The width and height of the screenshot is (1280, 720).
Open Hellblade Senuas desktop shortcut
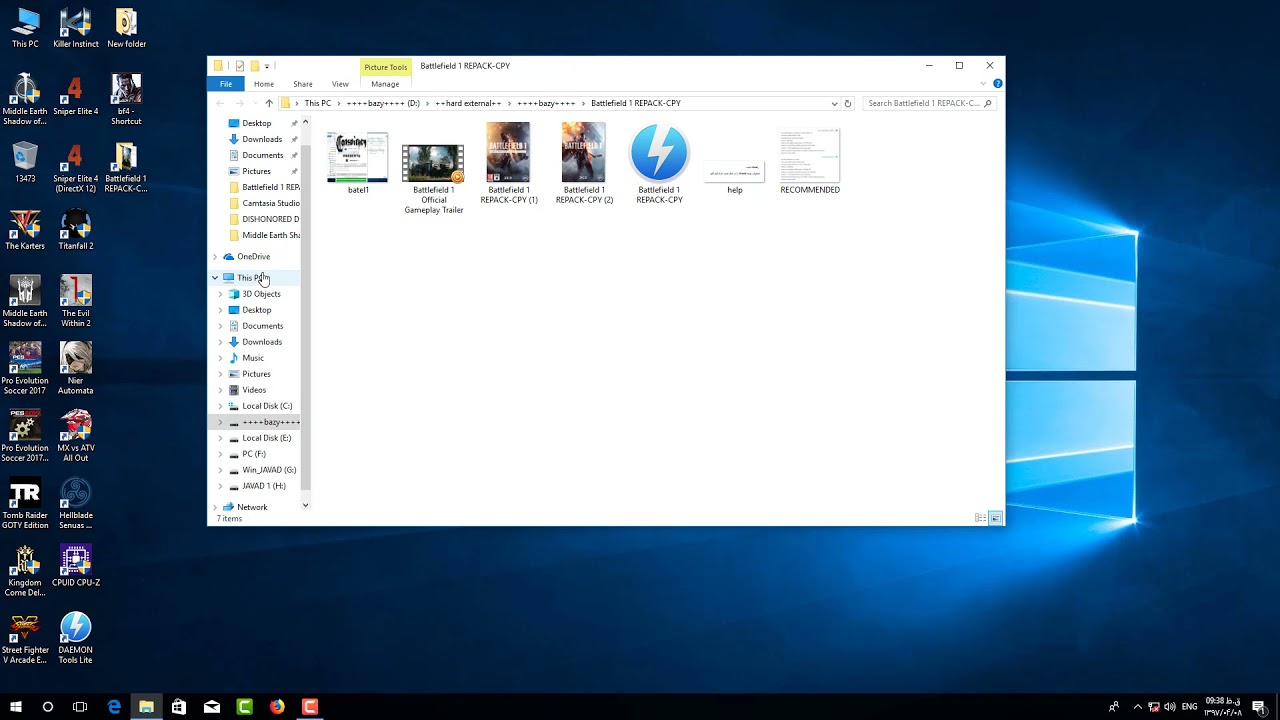pos(75,504)
